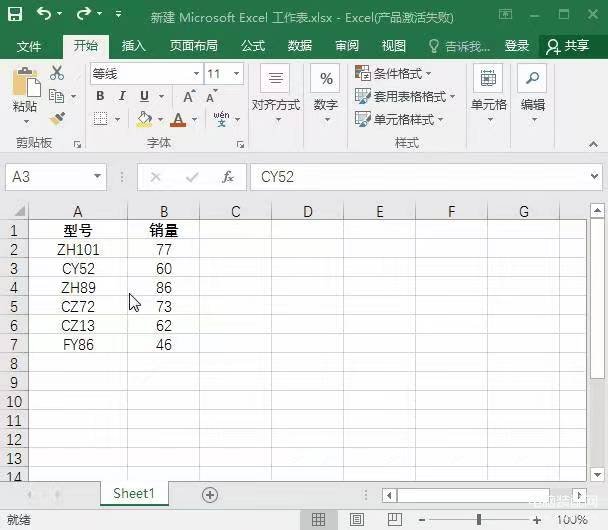
Task: Save the workbook with the floppy icon
Action: point(15,14)
